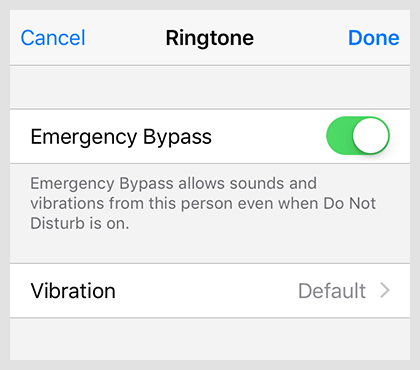Open Vibration settings via chevron arrow
This screenshot has height=370, width=420.
(385, 291)
